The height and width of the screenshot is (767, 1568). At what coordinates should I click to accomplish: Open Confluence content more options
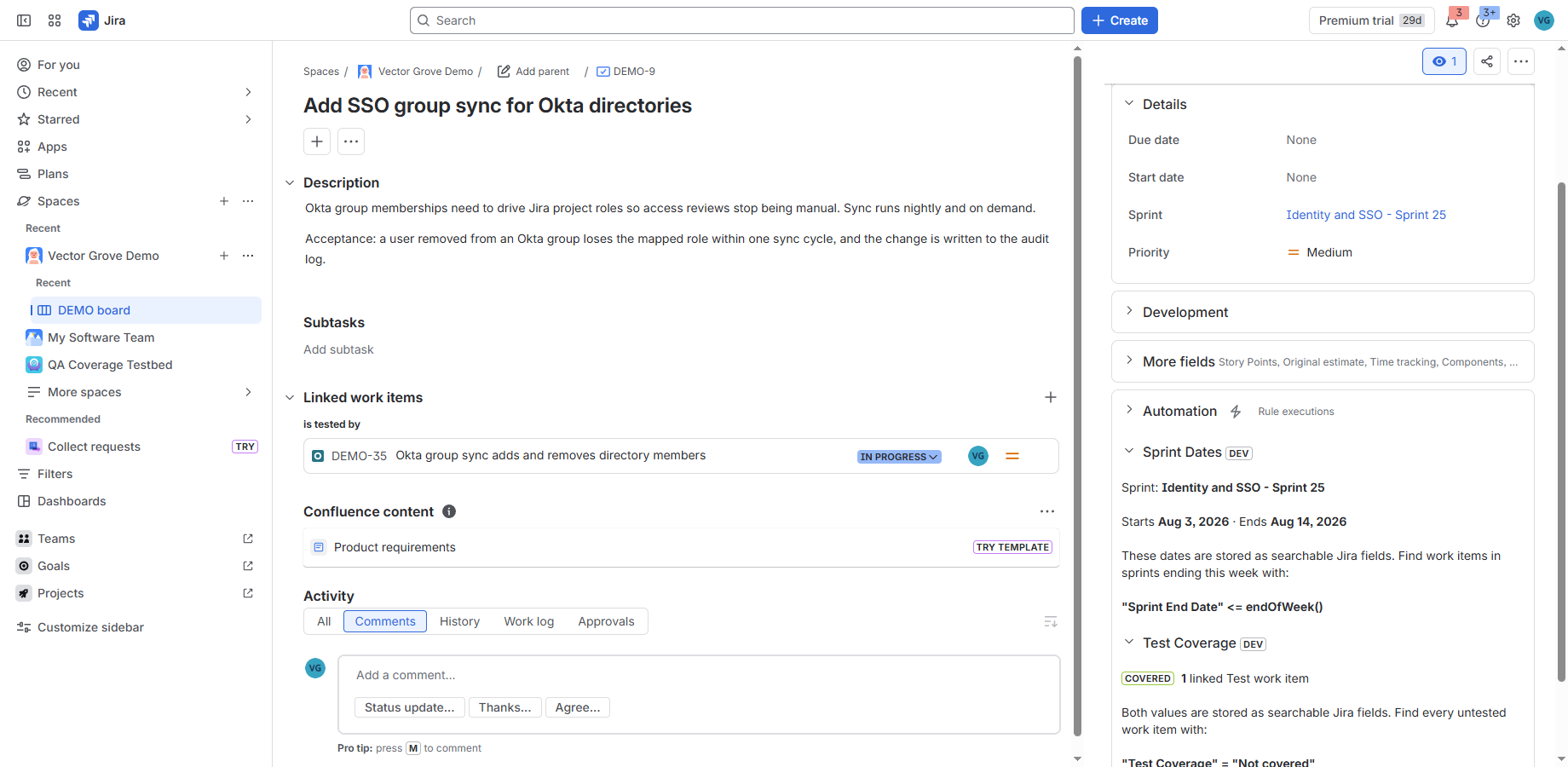1047,511
